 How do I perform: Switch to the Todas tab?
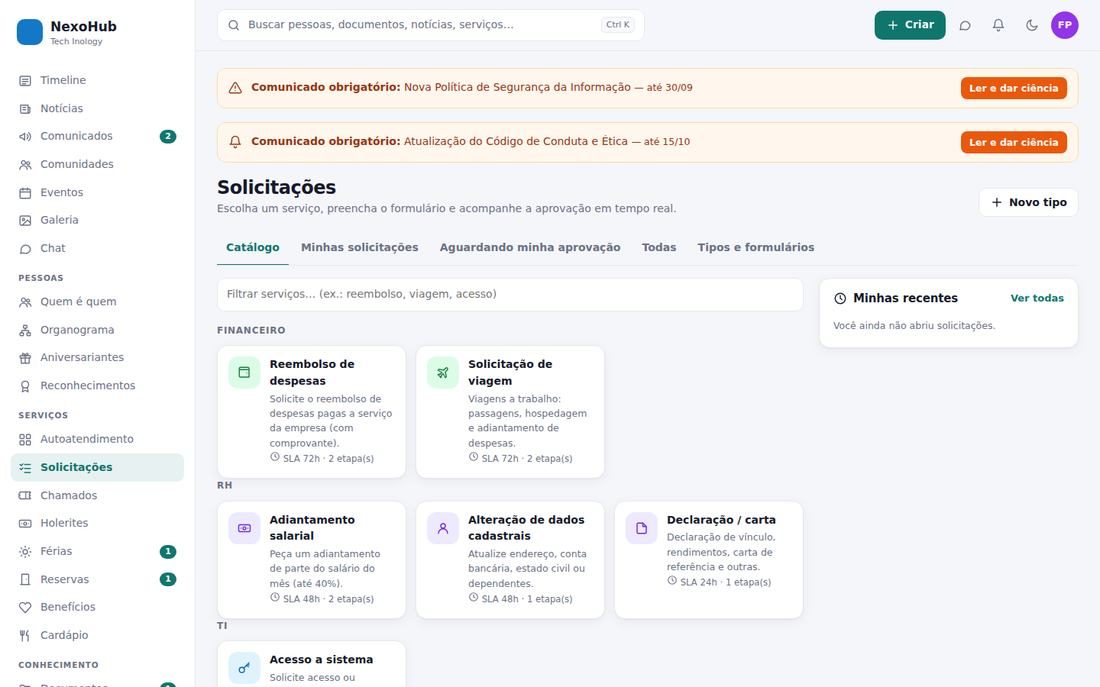[x=659, y=247]
